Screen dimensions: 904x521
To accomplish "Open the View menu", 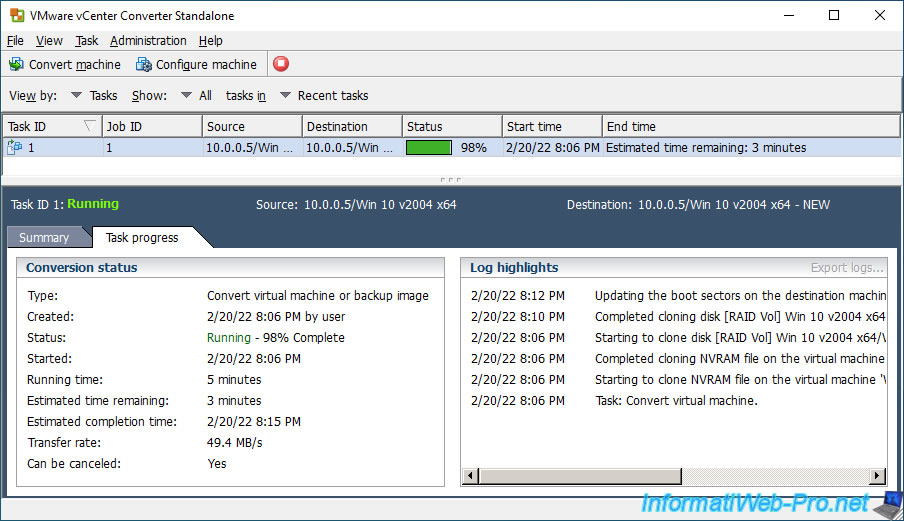I will [49, 41].
